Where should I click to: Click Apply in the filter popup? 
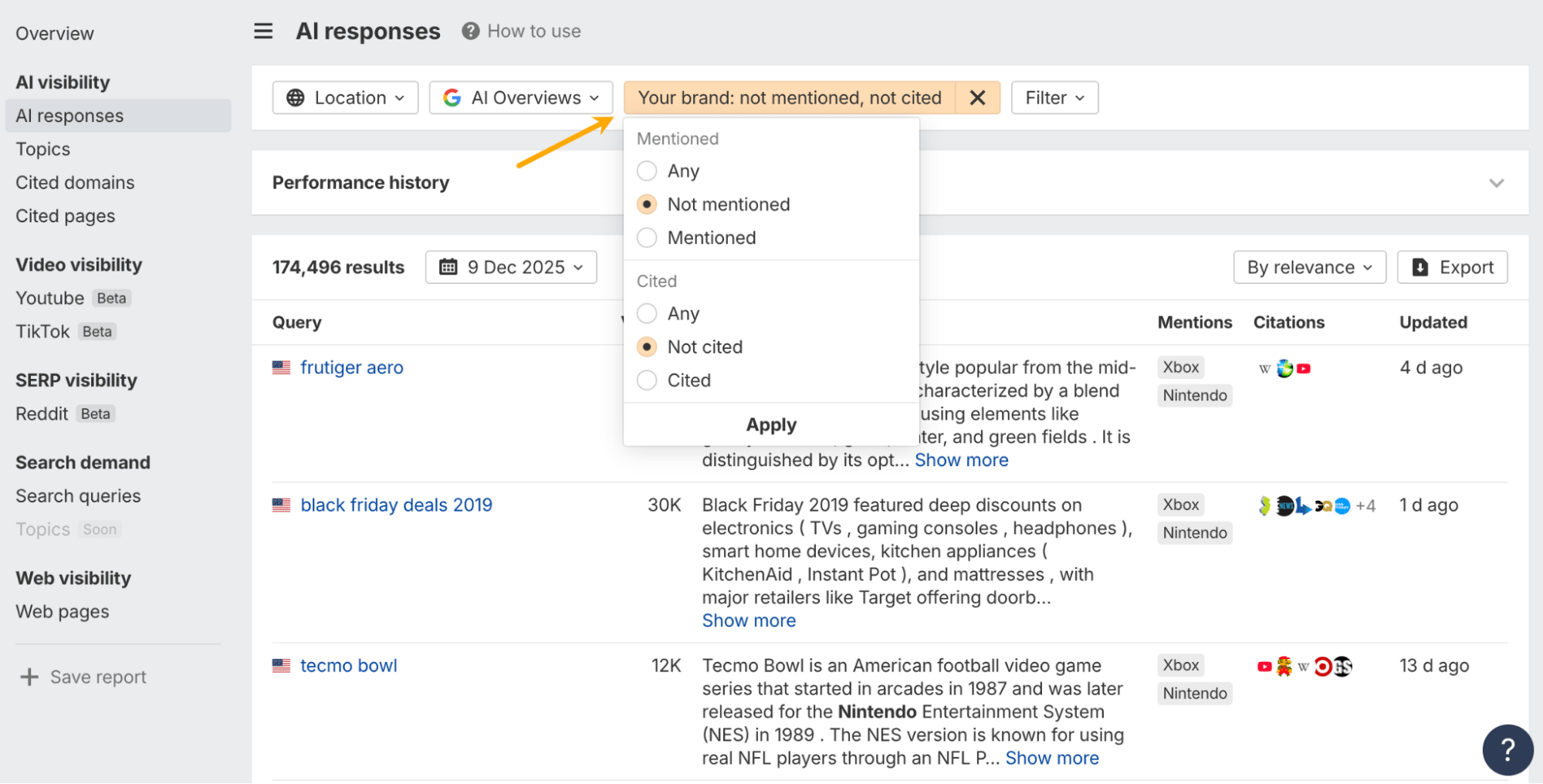pyautogui.click(x=770, y=424)
